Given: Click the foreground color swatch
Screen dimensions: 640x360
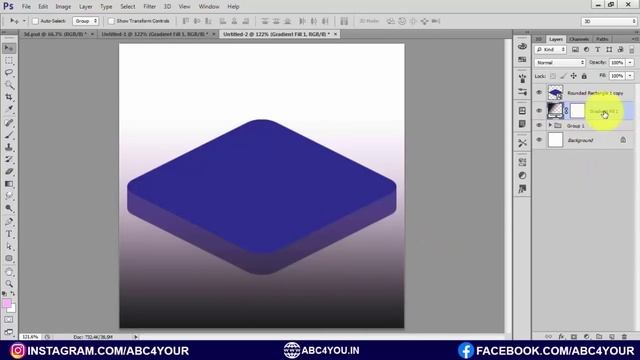Looking at the screenshot, I should coord(7,303).
